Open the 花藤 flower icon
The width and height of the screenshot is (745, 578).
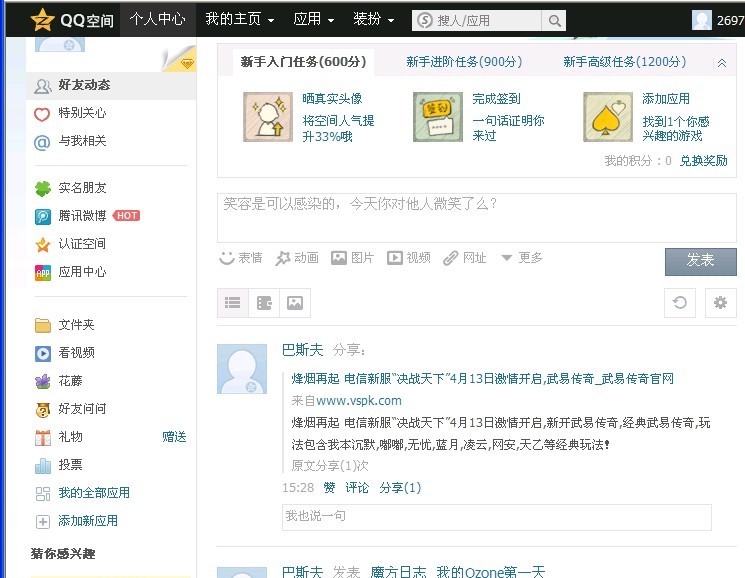pyautogui.click(x=43, y=381)
